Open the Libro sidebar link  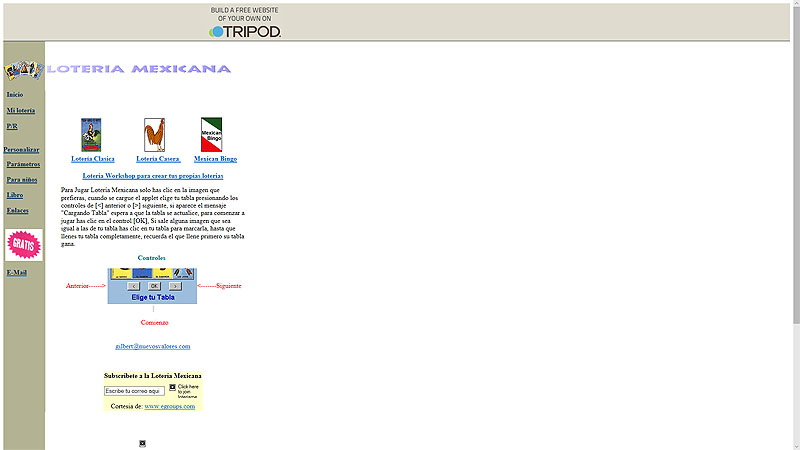click(x=15, y=195)
